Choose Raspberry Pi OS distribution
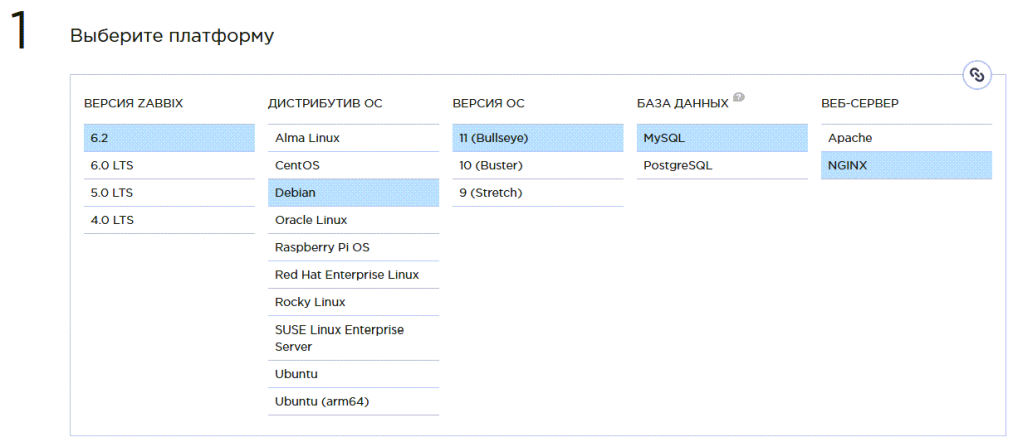Screen dimensions: 1022x442 click(x=353, y=248)
